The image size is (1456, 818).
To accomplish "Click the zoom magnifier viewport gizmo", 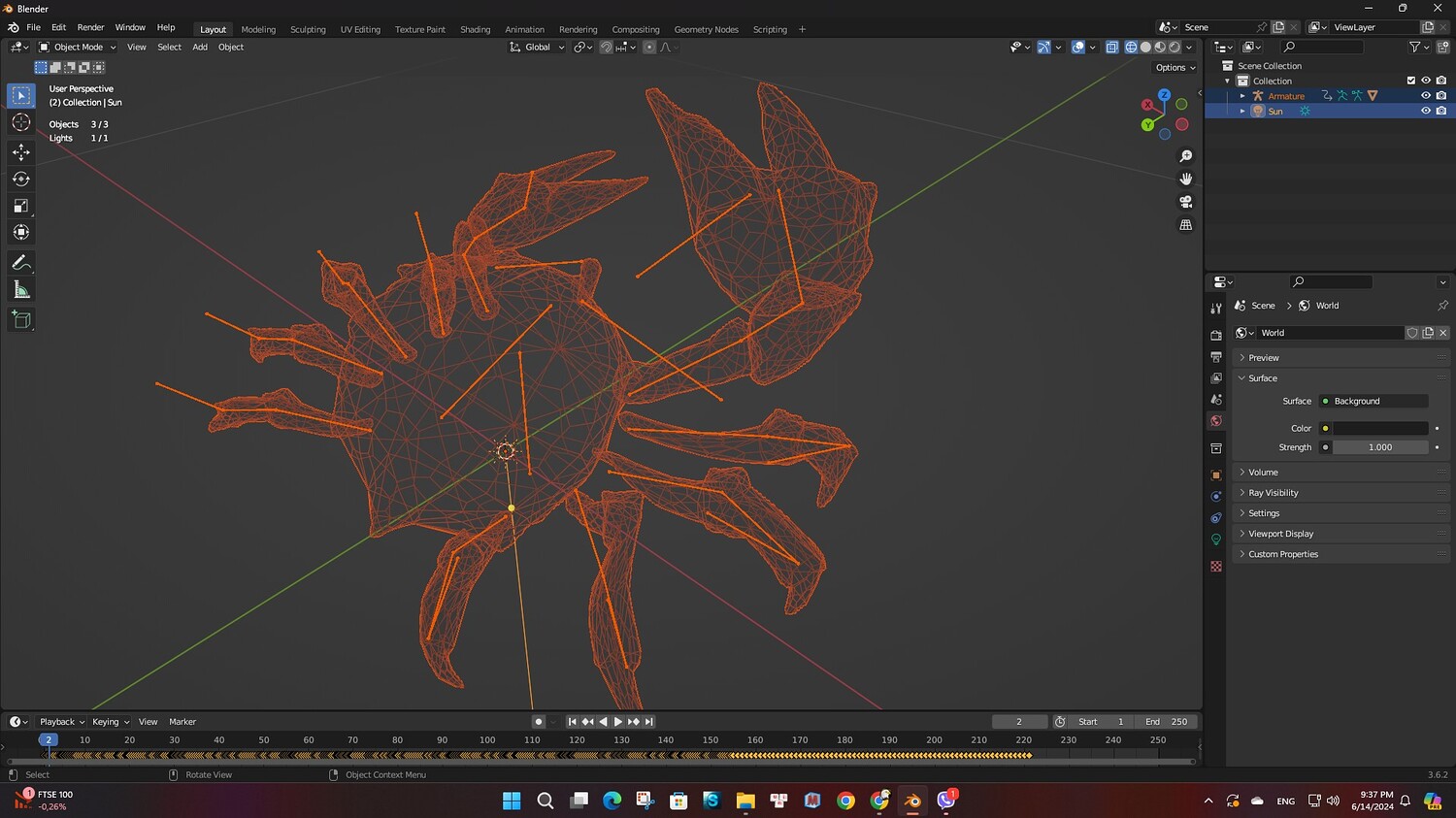I will (x=1185, y=156).
